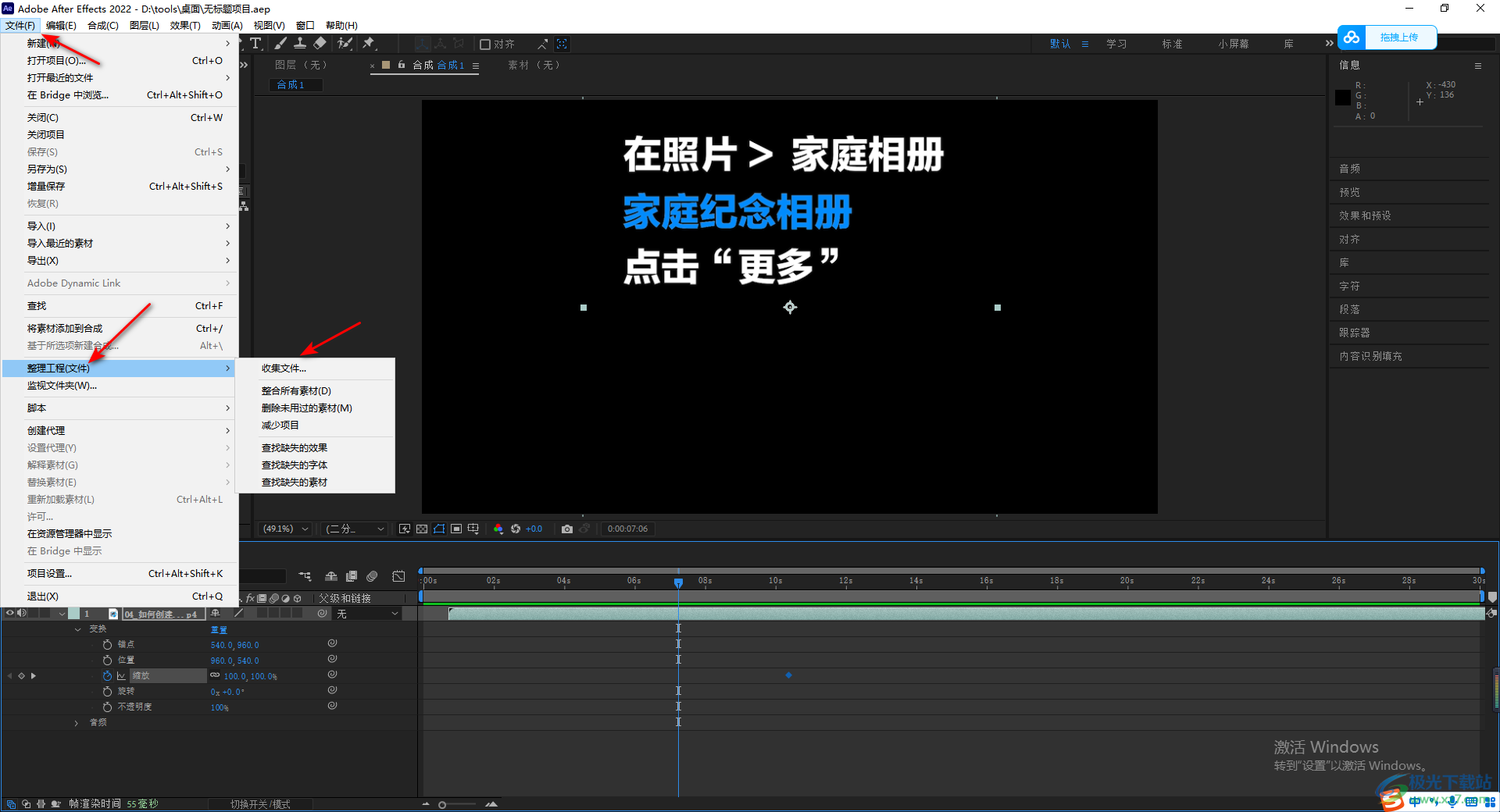Viewport: 1500px width, 812px height.
Task: Toggle stopwatch for 不透明度 property
Action: [107, 707]
